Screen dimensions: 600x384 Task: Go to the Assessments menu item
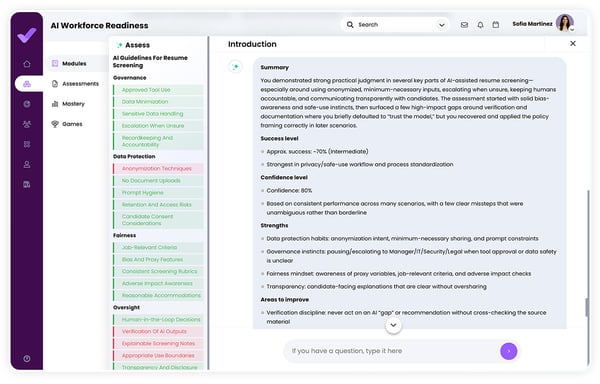75,84
